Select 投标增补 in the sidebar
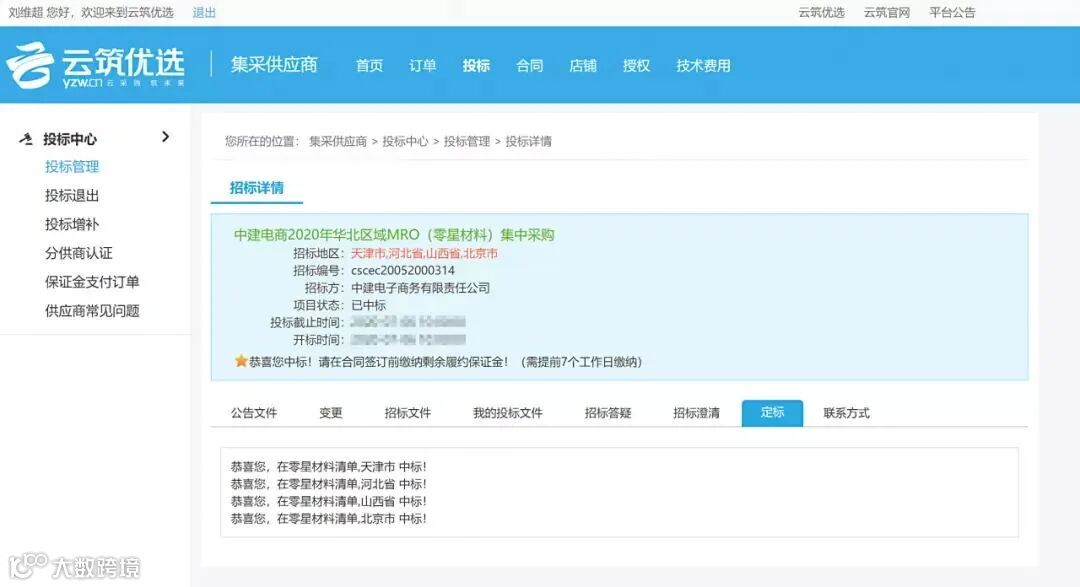Image resolution: width=1080 pixels, height=587 pixels. click(72, 225)
